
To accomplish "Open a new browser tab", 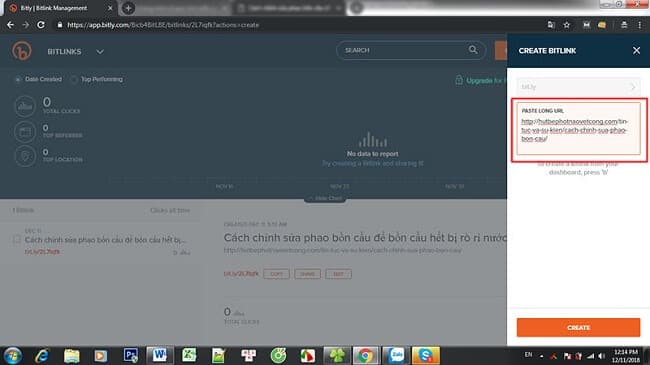I will coord(128,8).
